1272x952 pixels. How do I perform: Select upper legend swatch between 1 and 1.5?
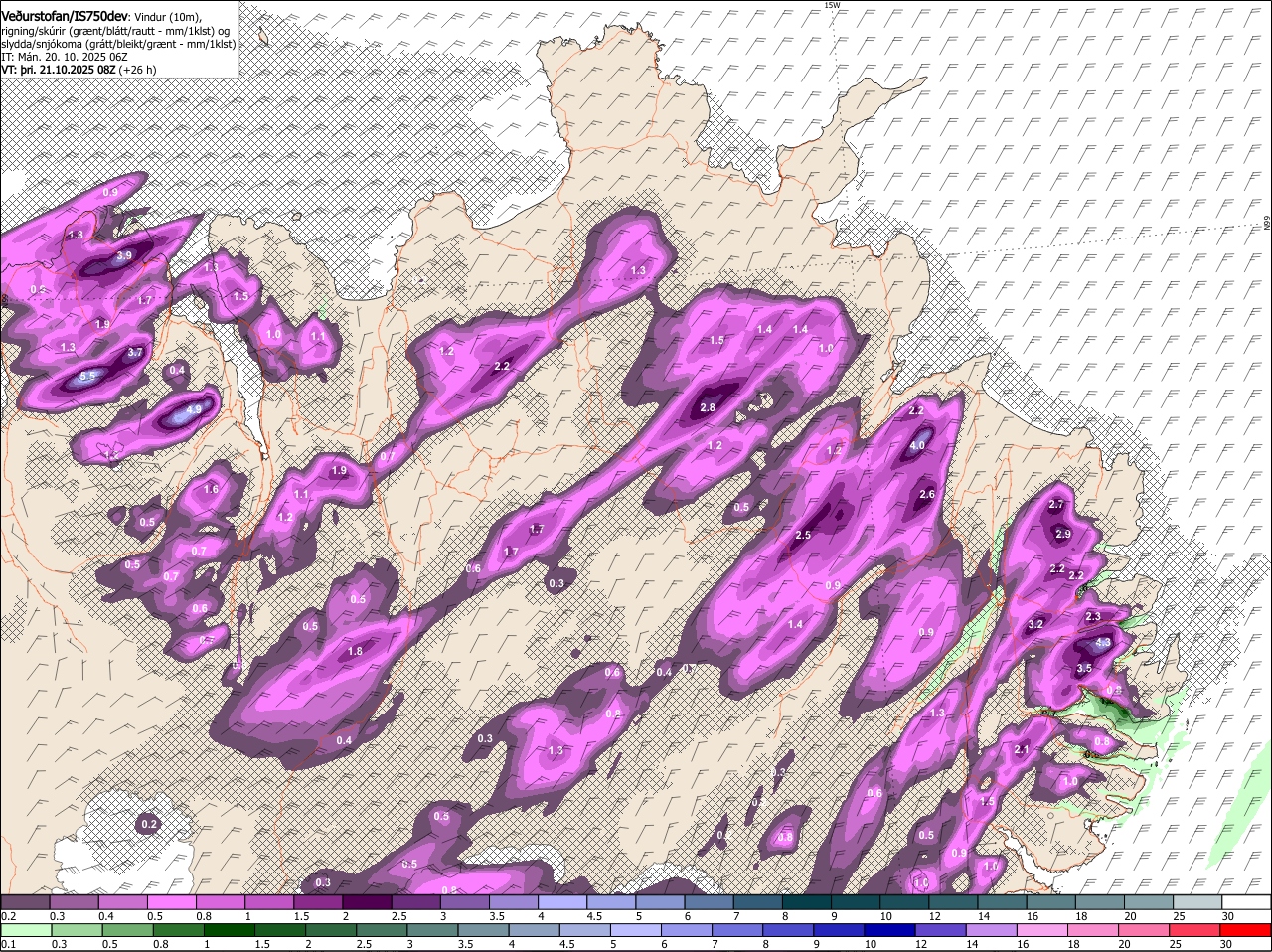click(x=270, y=901)
